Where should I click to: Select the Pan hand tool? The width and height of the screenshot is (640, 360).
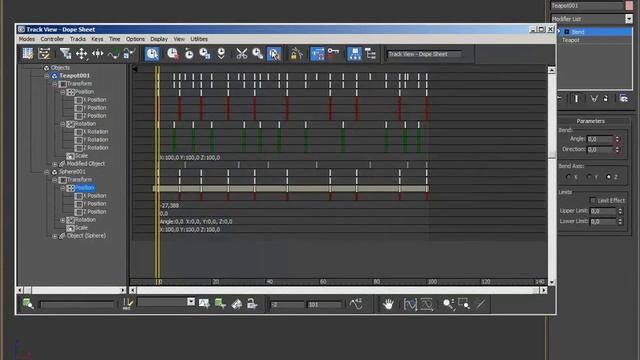[x=388, y=304]
